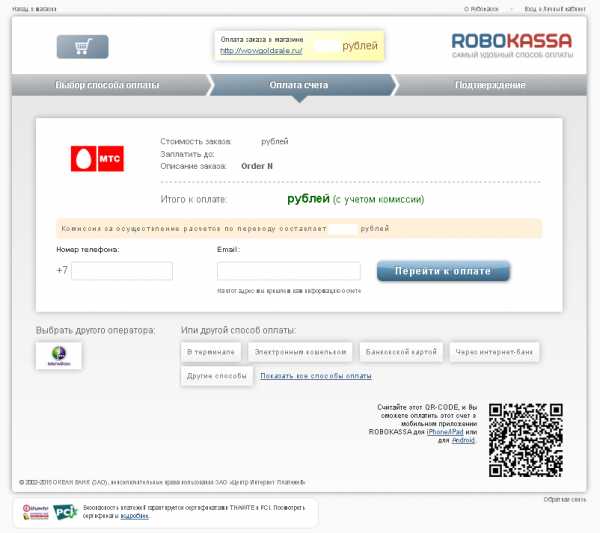Open the vowgoldsale.ru store link
Viewport: 600px width, 533px height.
click(x=260, y=51)
